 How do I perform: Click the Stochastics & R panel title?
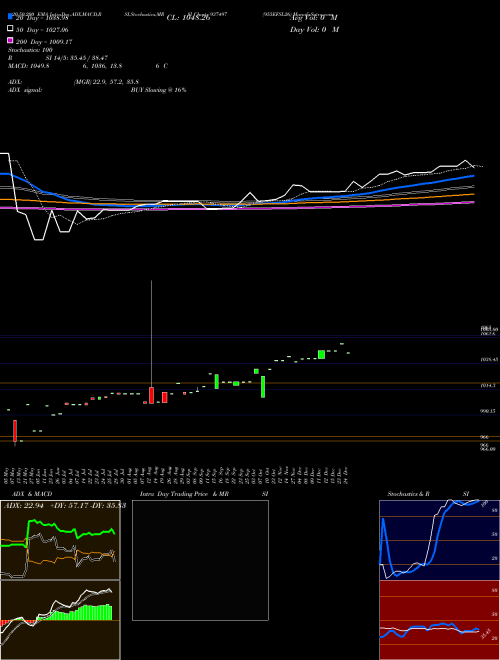click(x=408, y=494)
